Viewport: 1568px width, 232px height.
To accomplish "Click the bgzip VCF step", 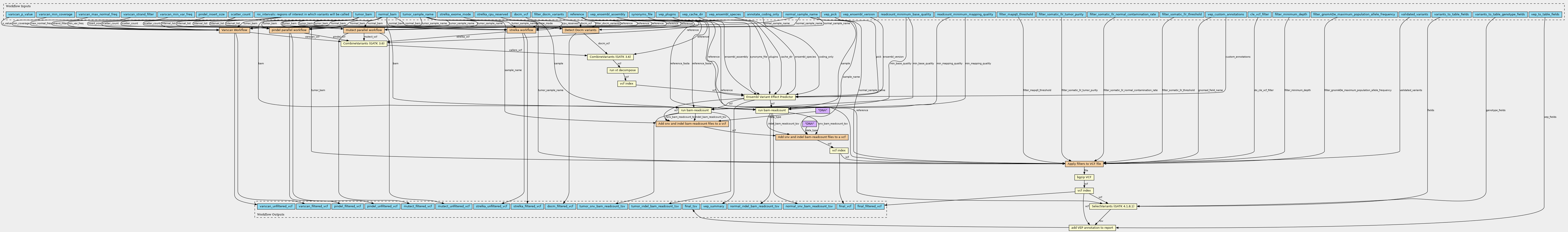I will [x=1084, y=177].
